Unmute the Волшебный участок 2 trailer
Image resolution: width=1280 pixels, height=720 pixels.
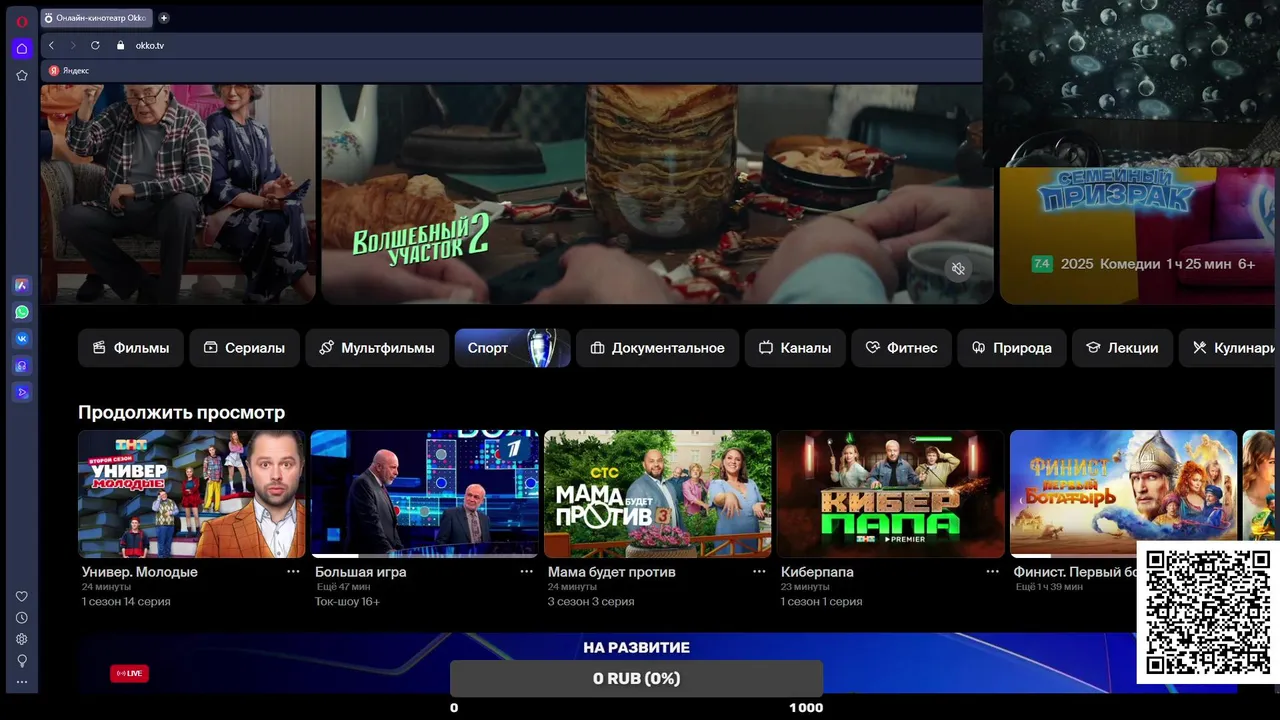tap(958, 268)
